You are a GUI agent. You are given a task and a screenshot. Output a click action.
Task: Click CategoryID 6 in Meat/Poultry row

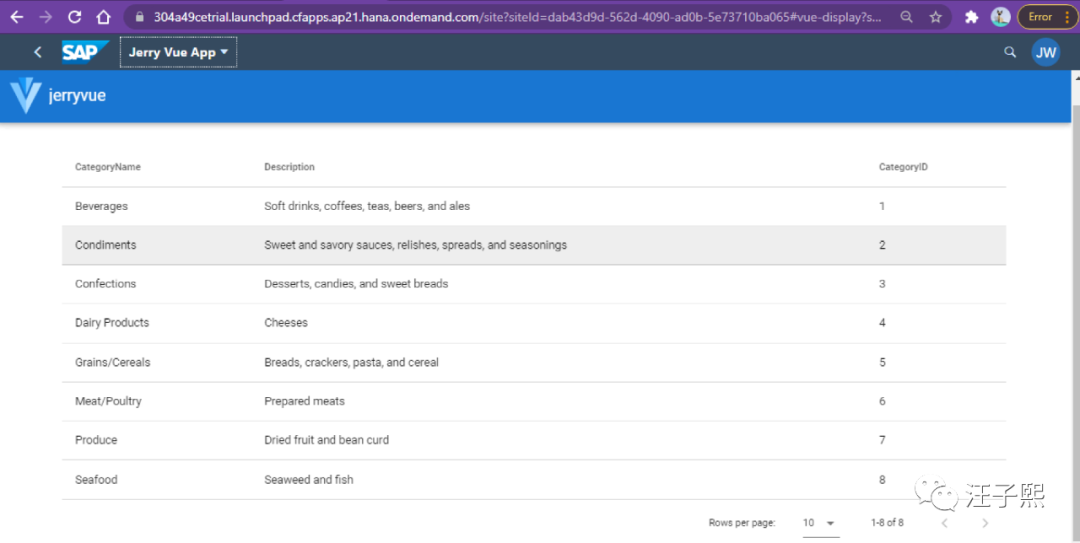(x=882, y=401)
